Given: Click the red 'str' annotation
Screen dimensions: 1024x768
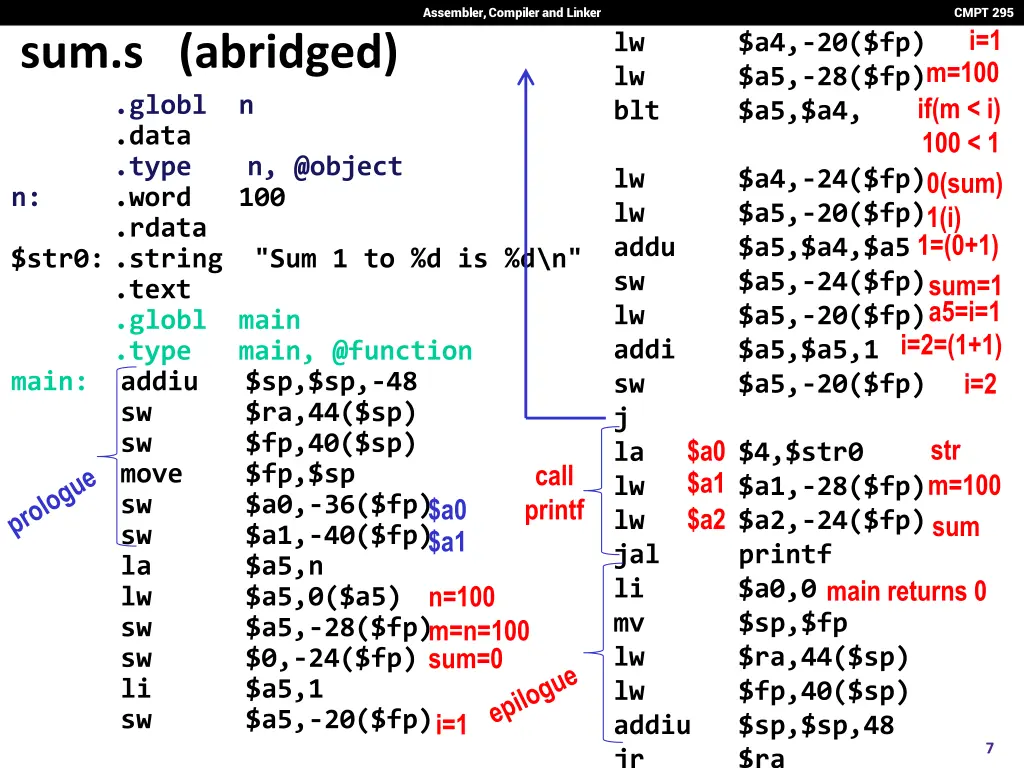Looking at the screenshot, I should point(945,451).
